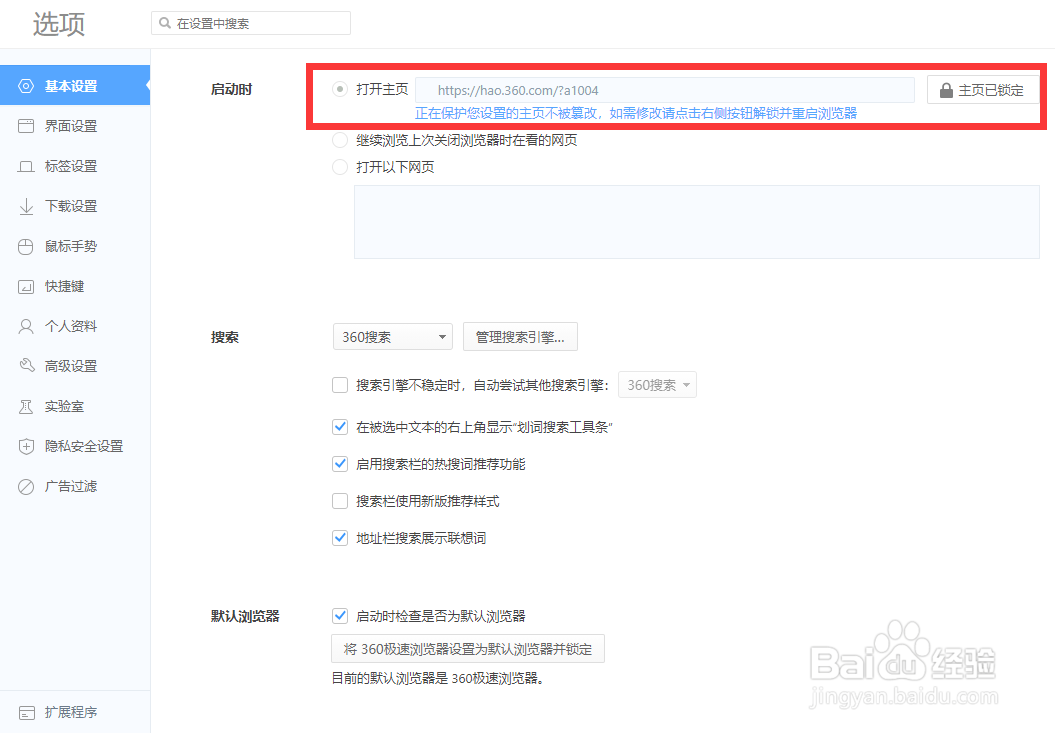Click 管理搜索引擎... button
The height and width of the screenshot is (733, 1055).
[520, 337]
